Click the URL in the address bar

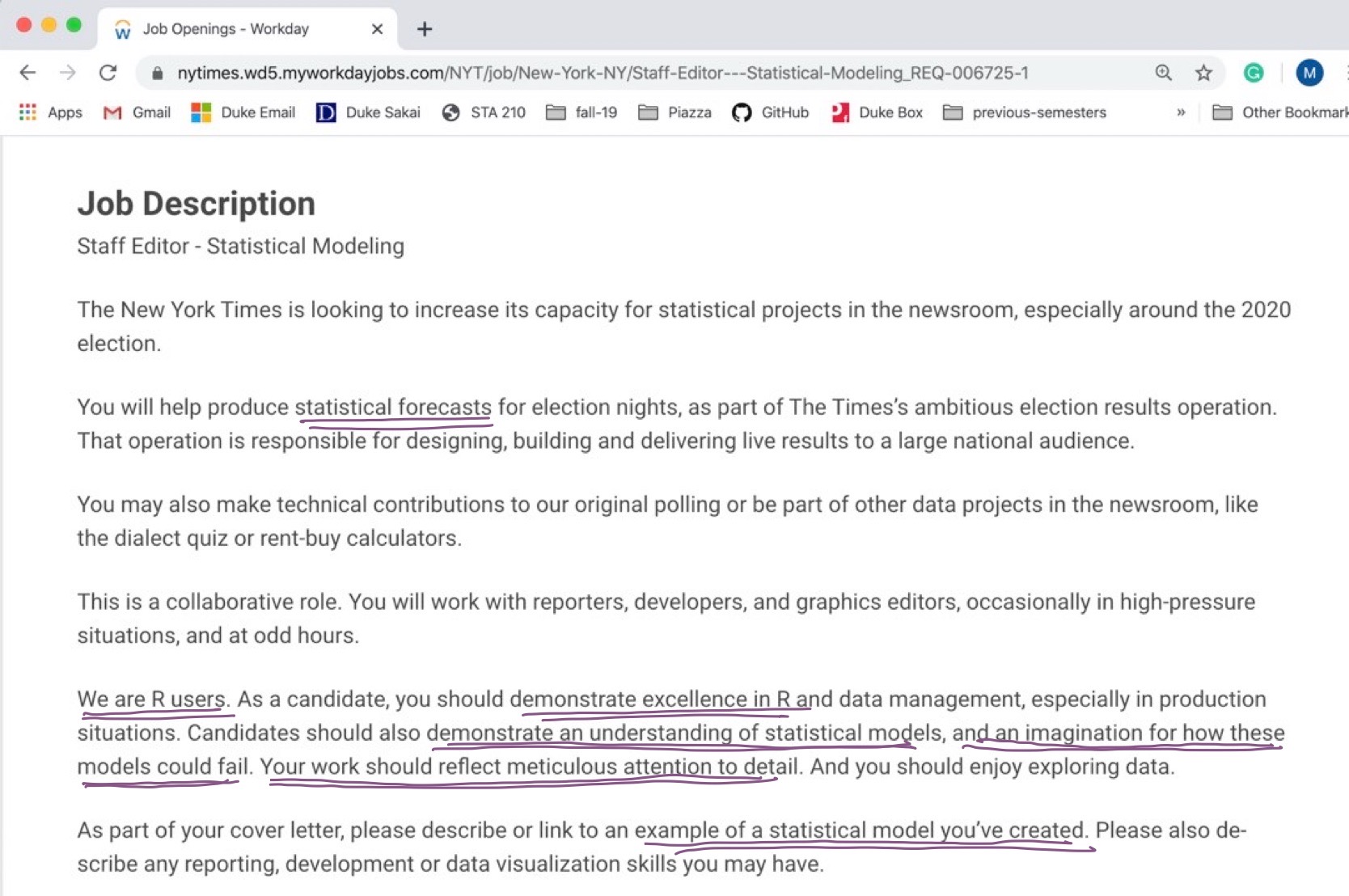click(603, 73)
